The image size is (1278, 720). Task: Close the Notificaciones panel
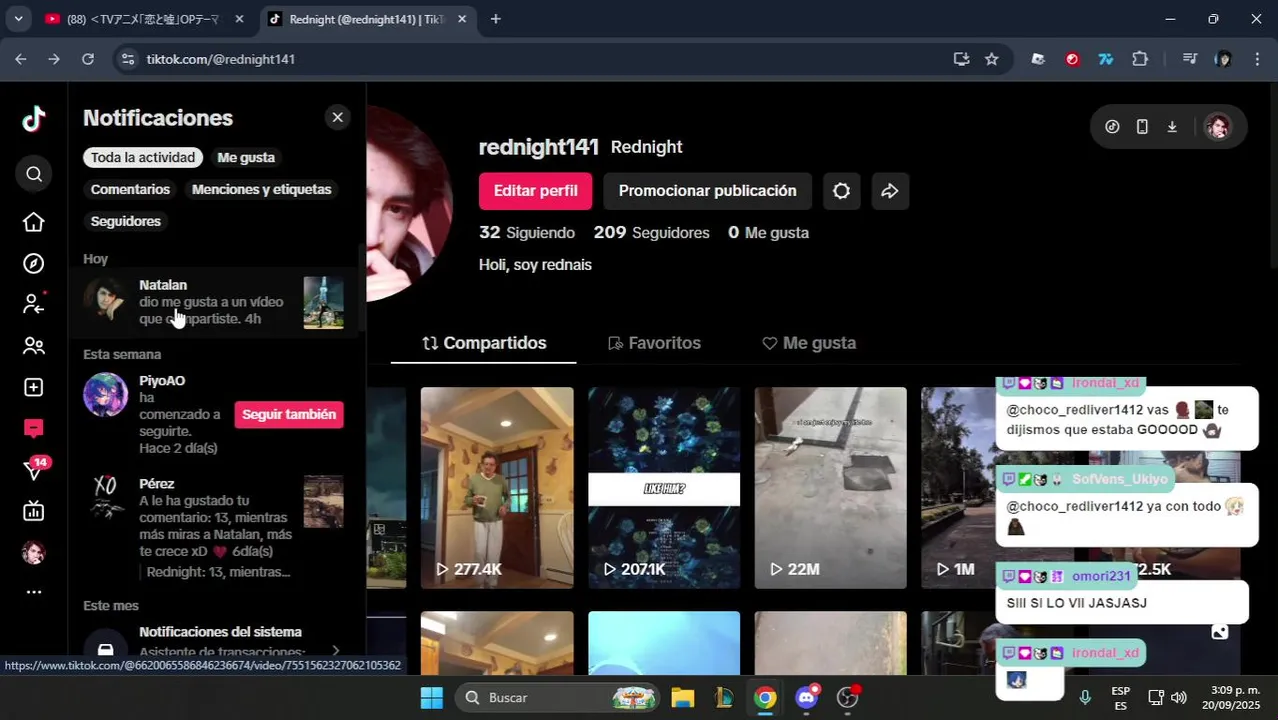337,117
